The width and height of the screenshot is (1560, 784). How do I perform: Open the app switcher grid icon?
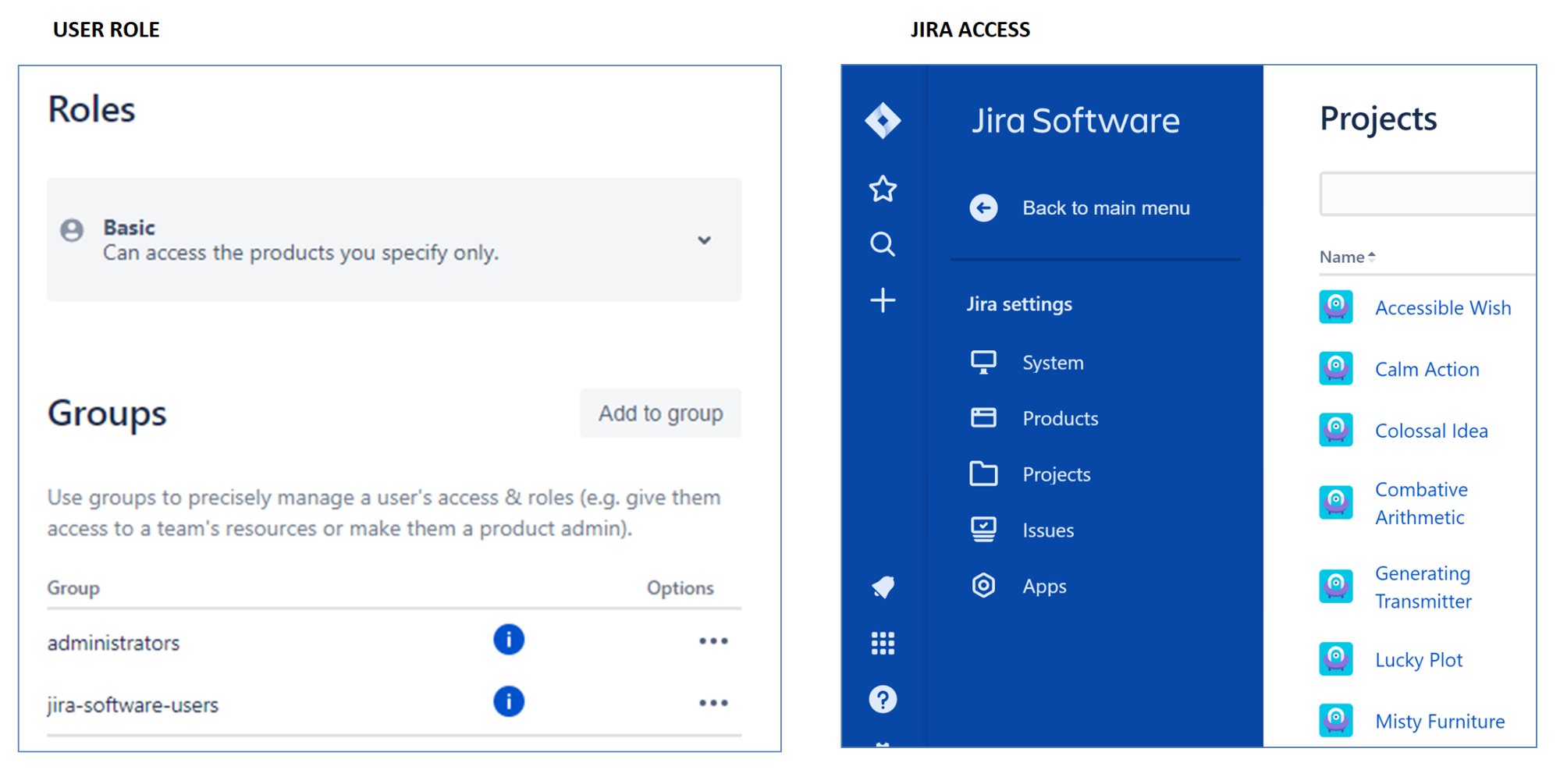[x=883, y=643]
